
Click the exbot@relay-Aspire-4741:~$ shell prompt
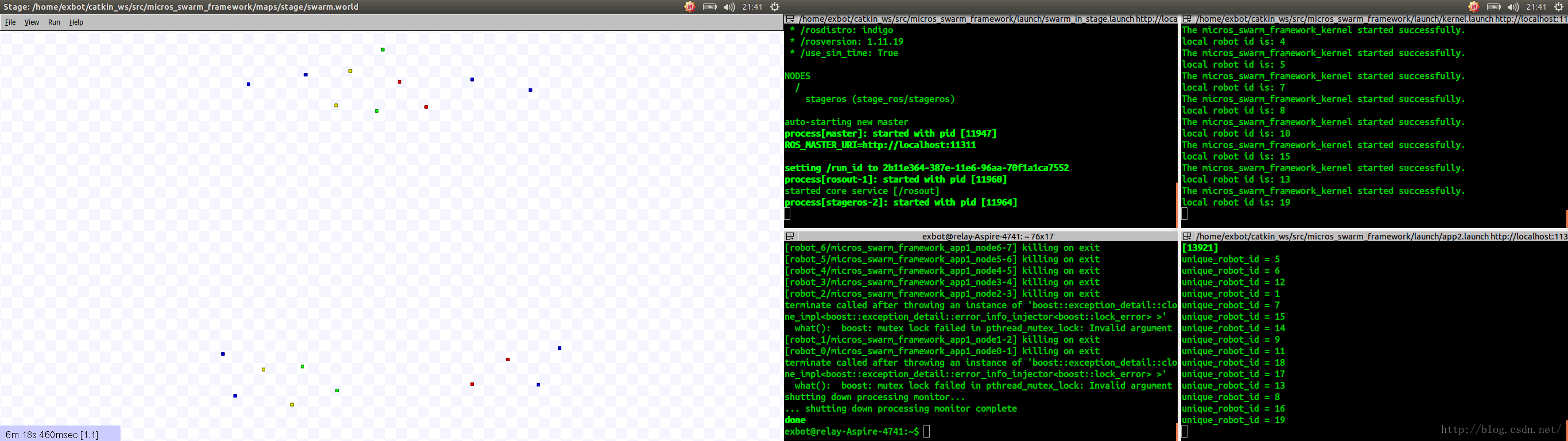coord(852,432)
